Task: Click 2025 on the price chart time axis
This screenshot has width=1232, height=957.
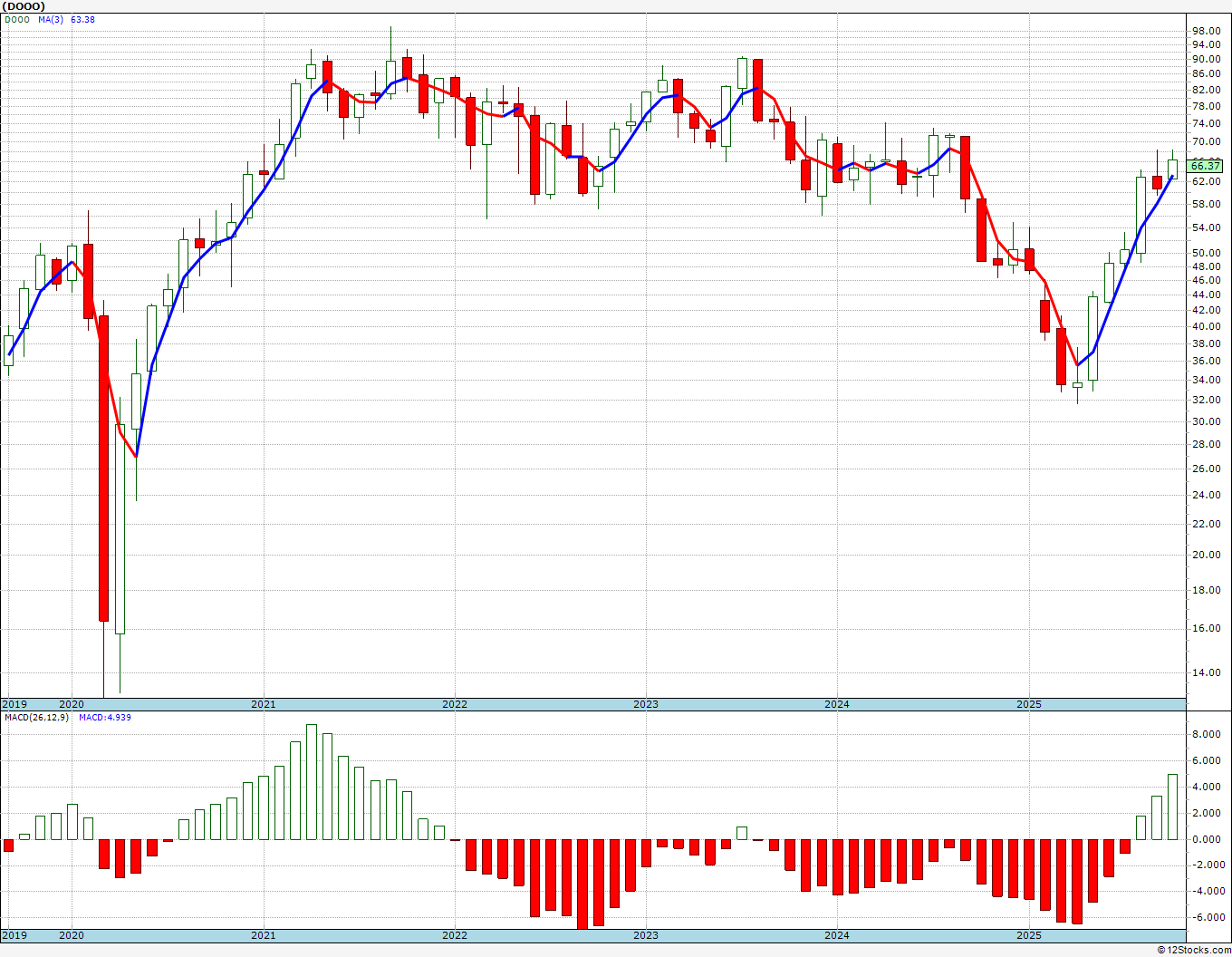Action: tap(1029, 704)
